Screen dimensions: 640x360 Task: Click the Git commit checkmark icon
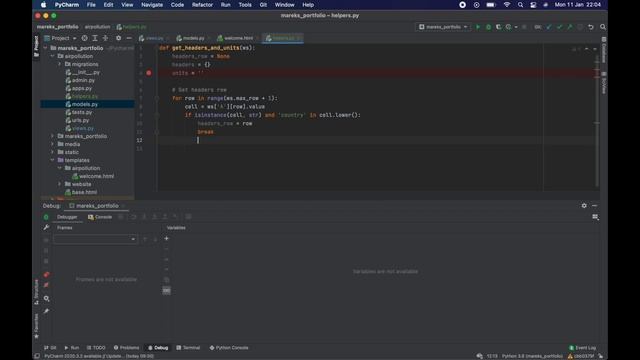[x=560, y=27]
